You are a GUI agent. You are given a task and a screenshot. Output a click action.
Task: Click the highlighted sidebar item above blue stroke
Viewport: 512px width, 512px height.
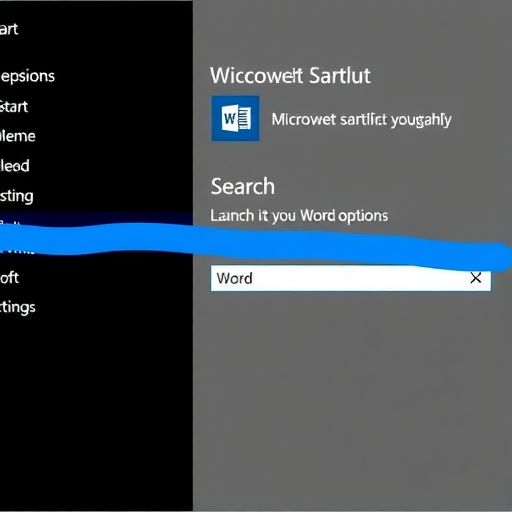click(x=96, y=218)
